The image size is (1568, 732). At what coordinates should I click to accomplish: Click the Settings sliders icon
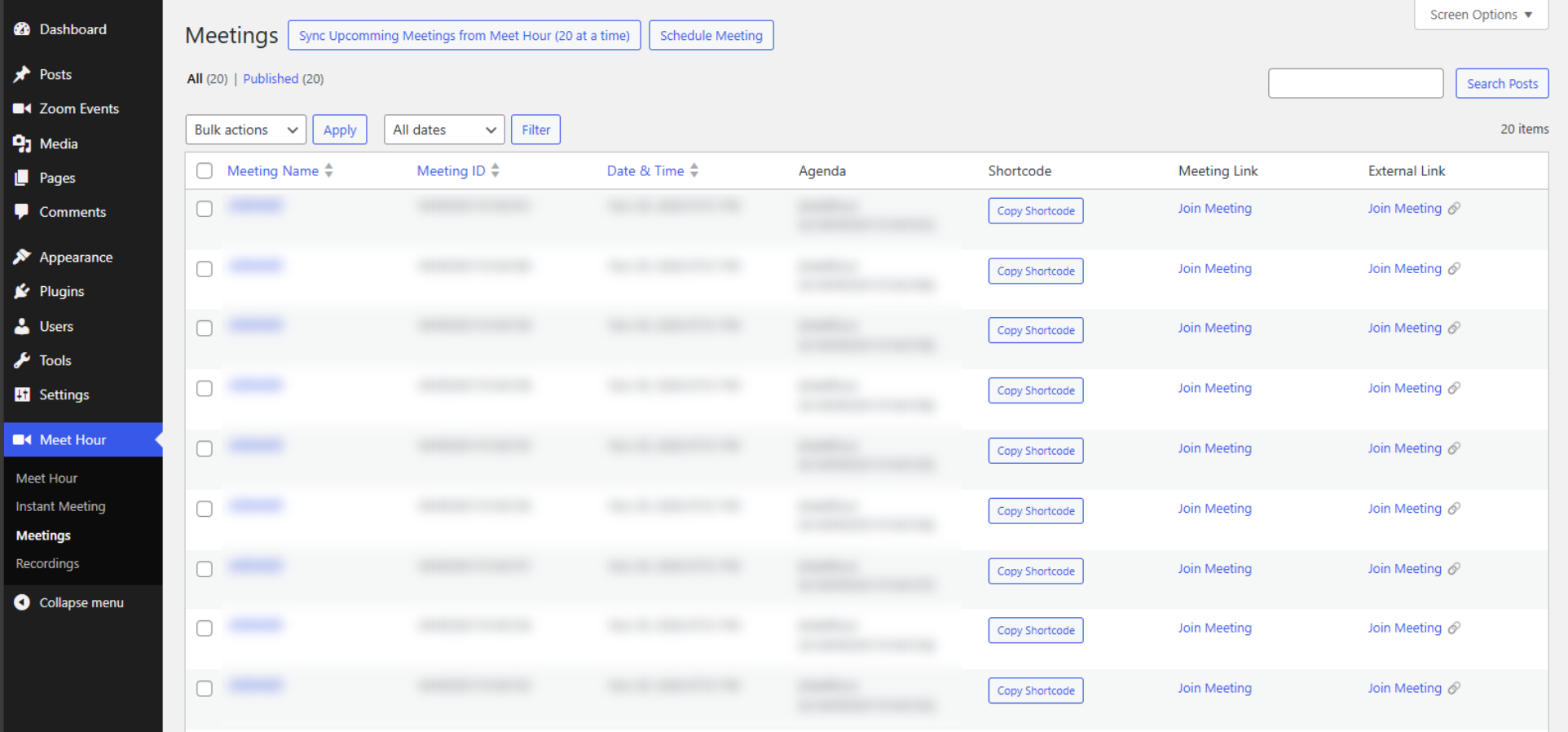22,395
